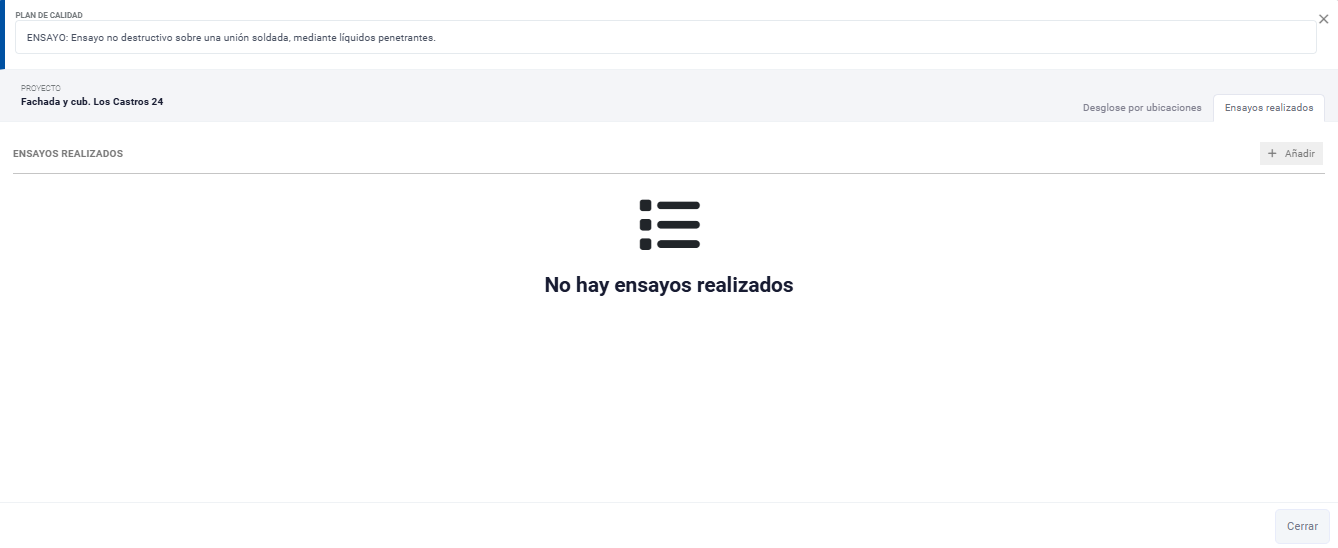The width and height of the screenshot is (1338, 548).
Task: Click the empty list placeholder icon
Action: point(669,224)
